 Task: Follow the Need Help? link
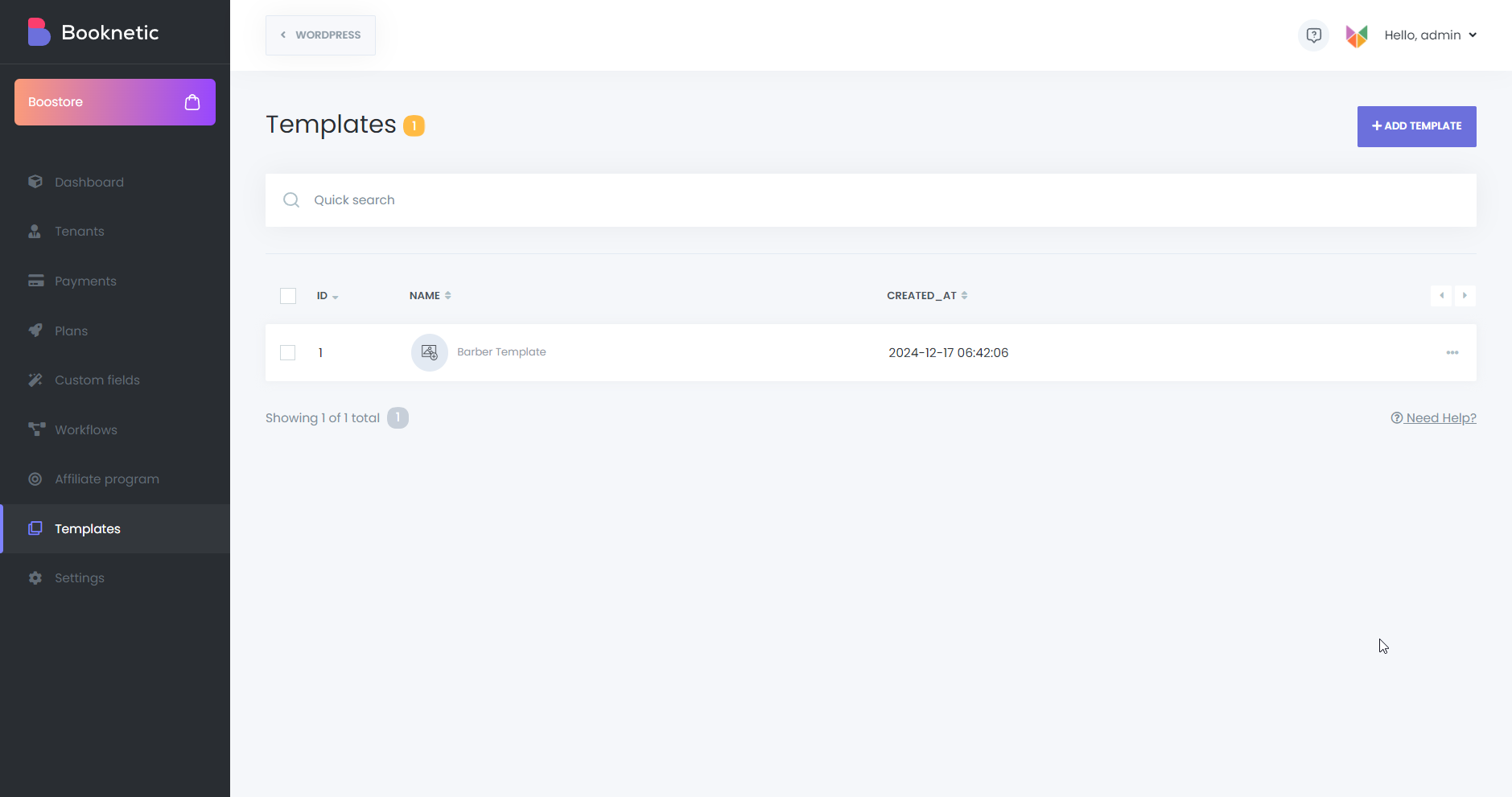(1433, 418)
